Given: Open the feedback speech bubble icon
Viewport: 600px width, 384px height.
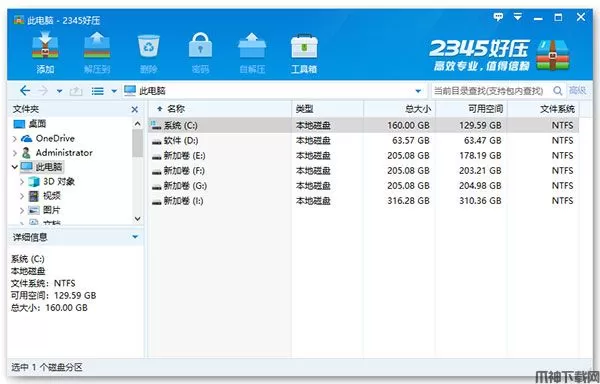Looking at the screenshot, I should [498, 17].
